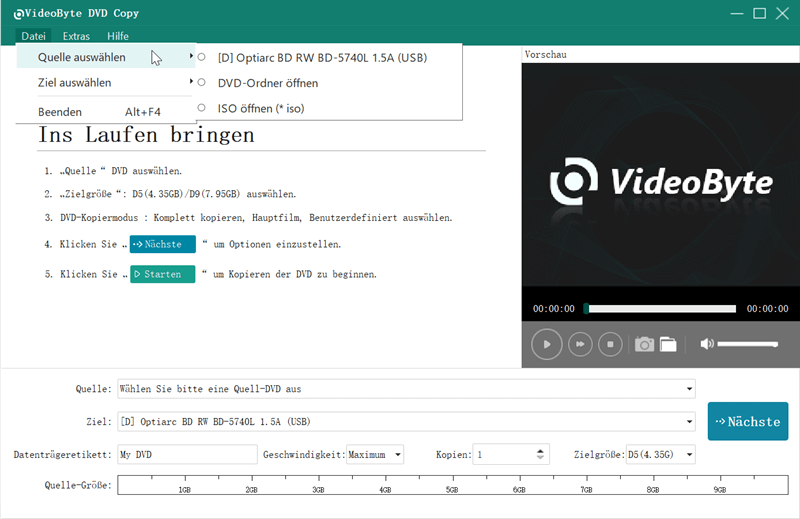Image resolution: width=800 pixels, height=519 pixels.
Task: Choose the DVD-Ordner öffnen option
Action: pos(267,83)
